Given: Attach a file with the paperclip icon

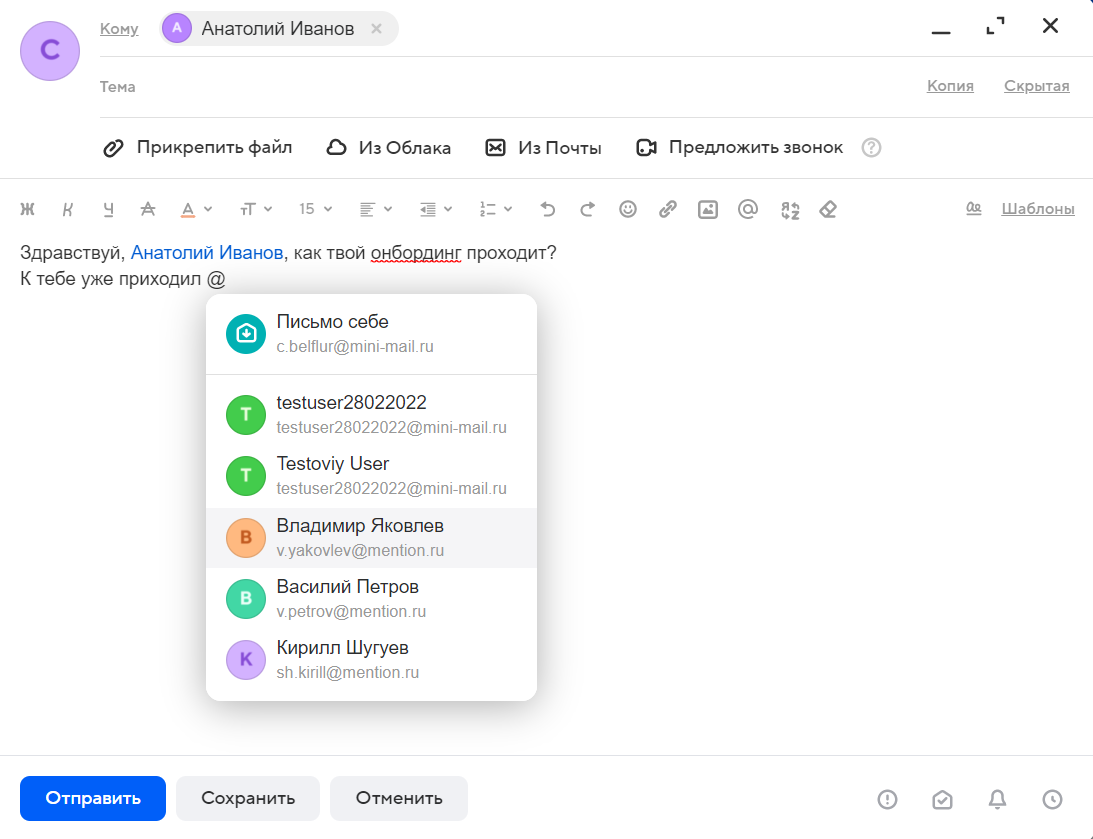Looking at the screenshot, I should pos(197,147).
